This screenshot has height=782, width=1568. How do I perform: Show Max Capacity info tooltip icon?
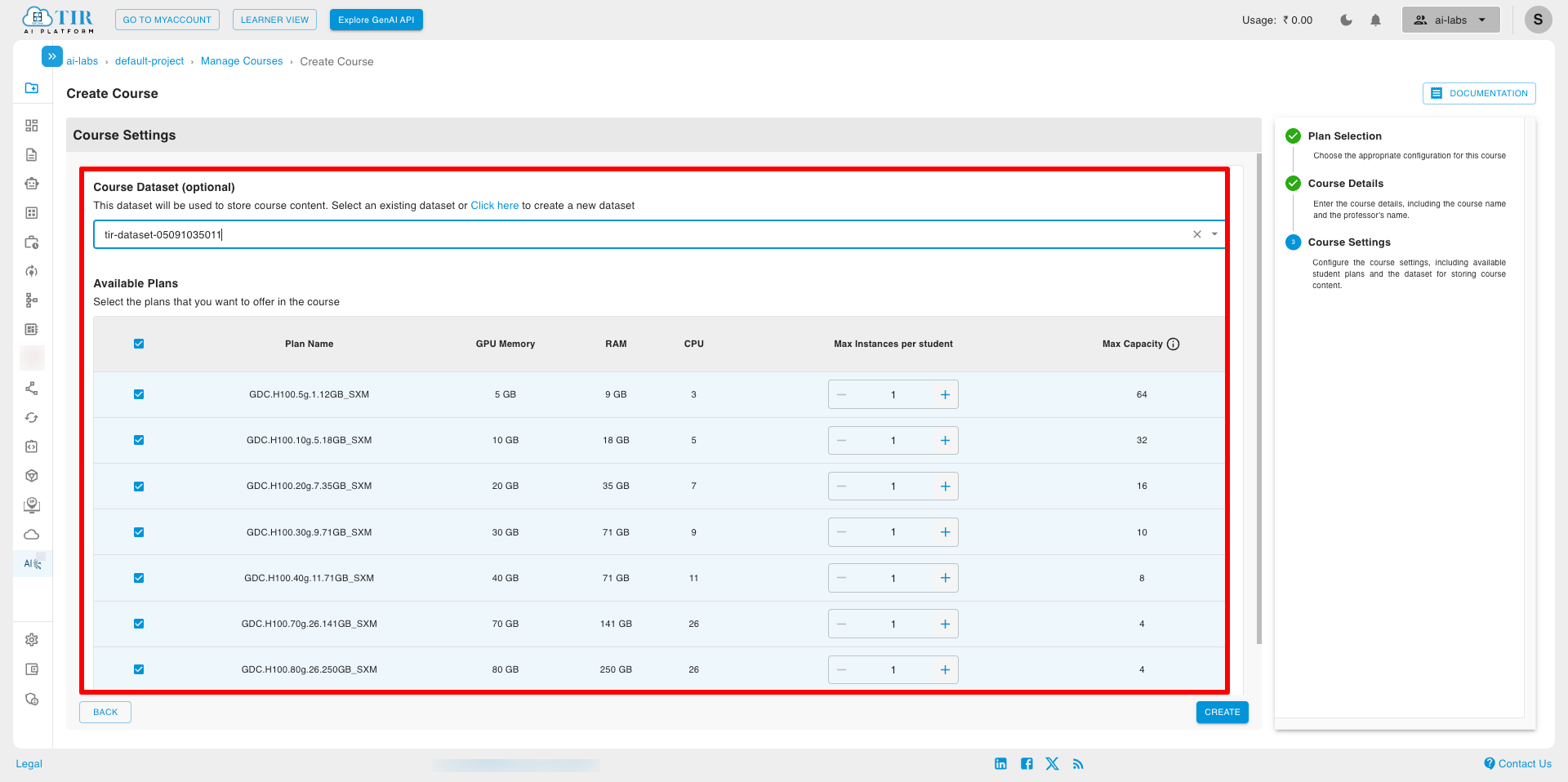(1174, 344)
